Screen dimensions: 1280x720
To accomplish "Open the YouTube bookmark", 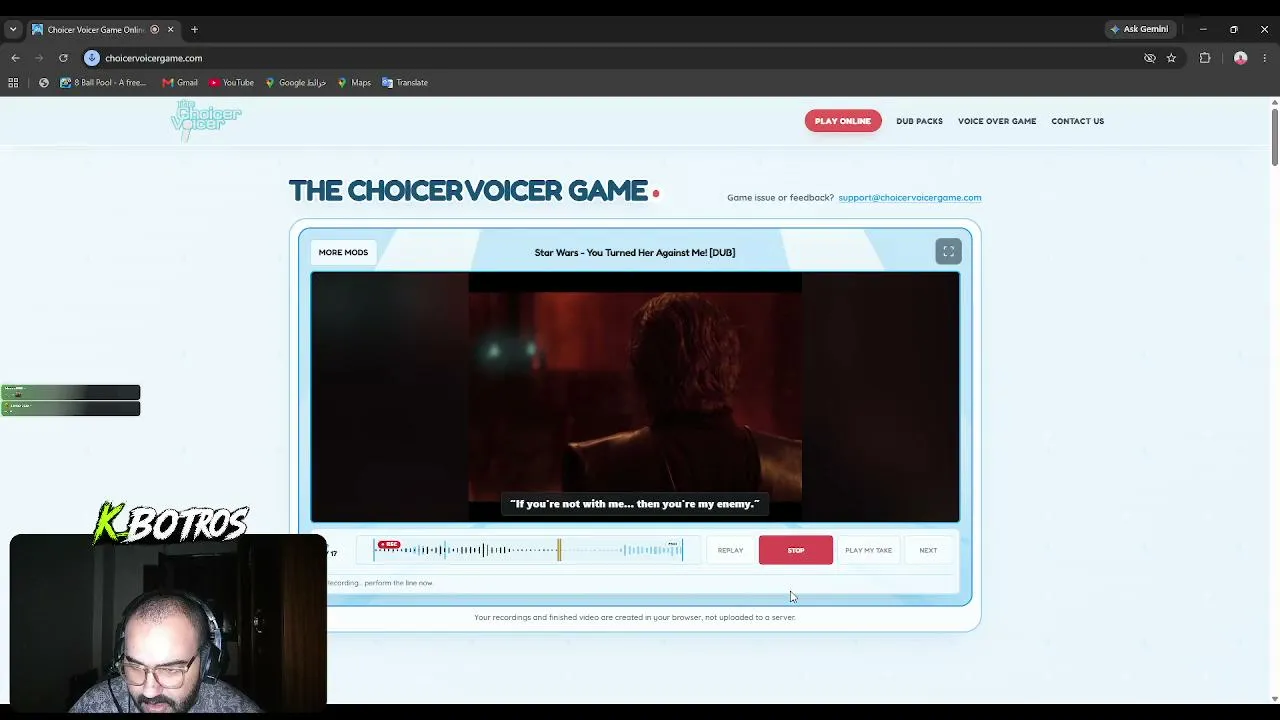I will 231,83.
